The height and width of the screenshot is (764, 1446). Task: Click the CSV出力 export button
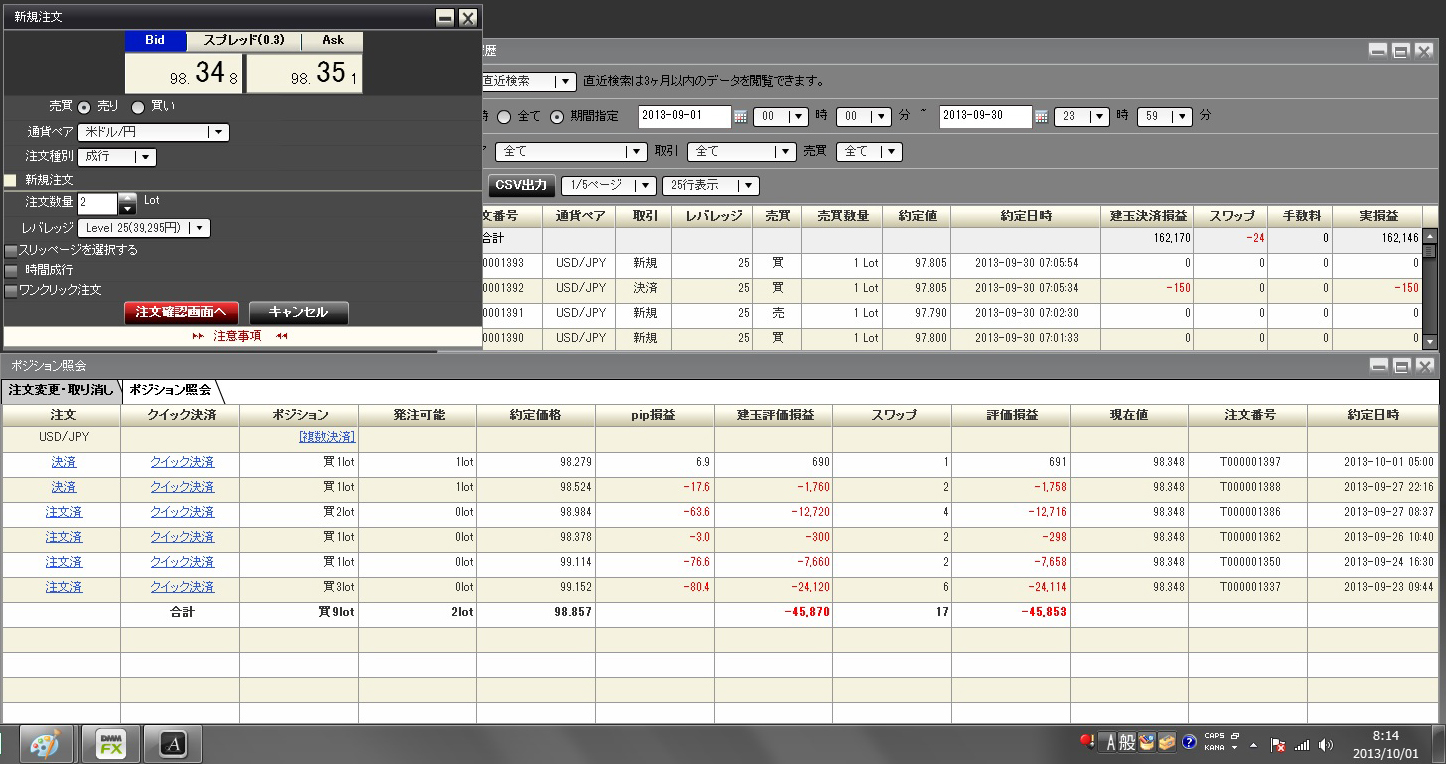[521, 186]
